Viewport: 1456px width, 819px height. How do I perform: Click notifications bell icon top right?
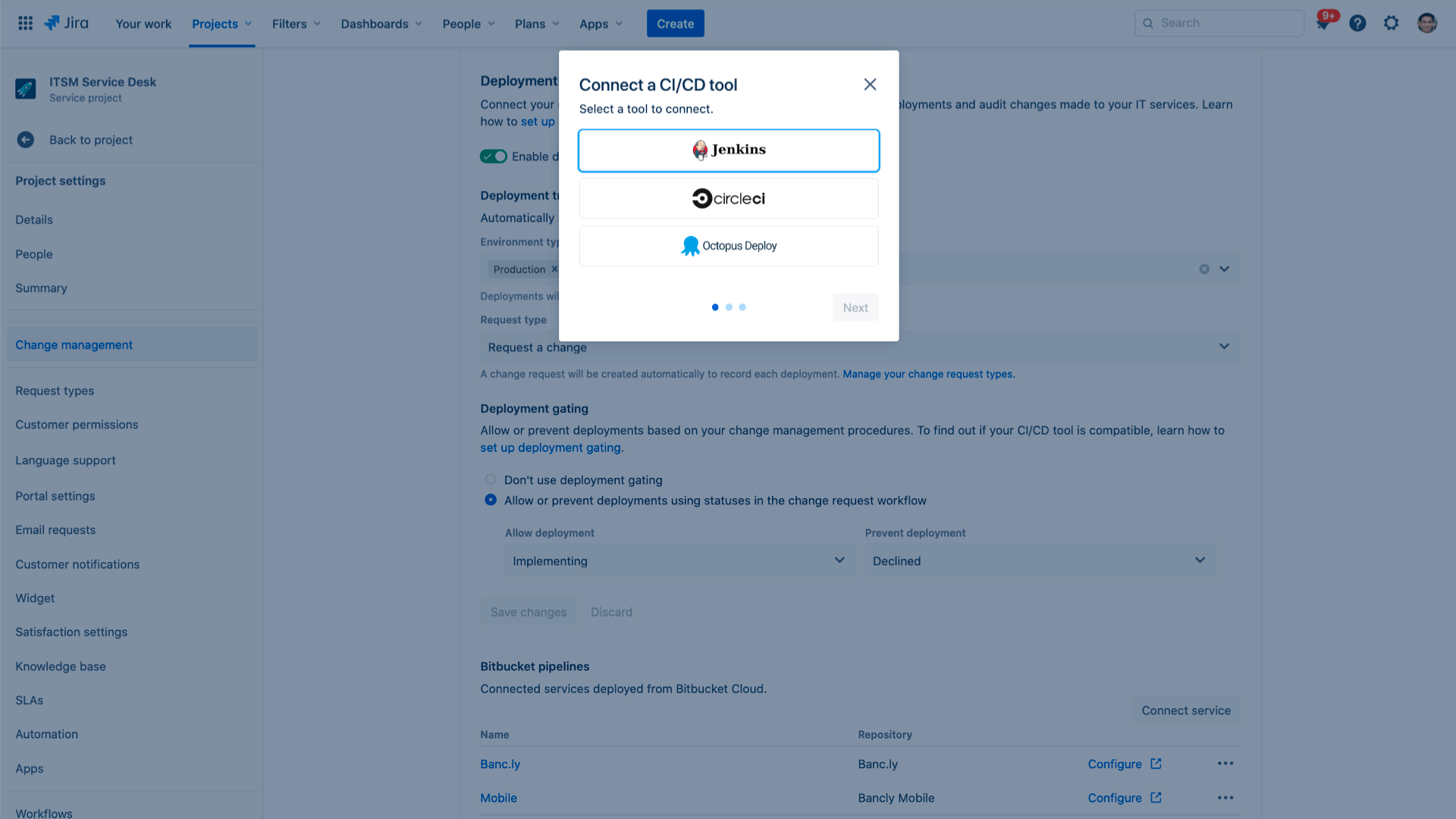tap(1323, 23)
